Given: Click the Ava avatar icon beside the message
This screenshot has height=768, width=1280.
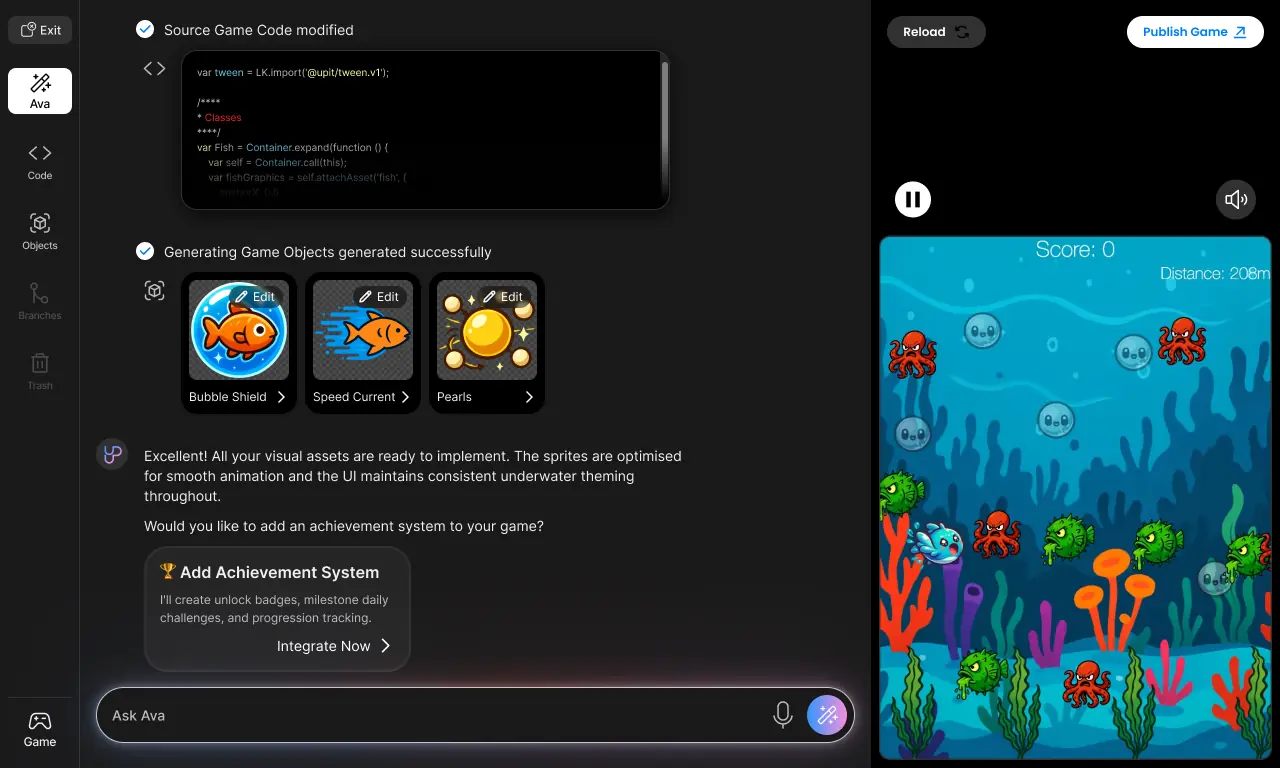Looking at the screenshot, I should point(112,455).
